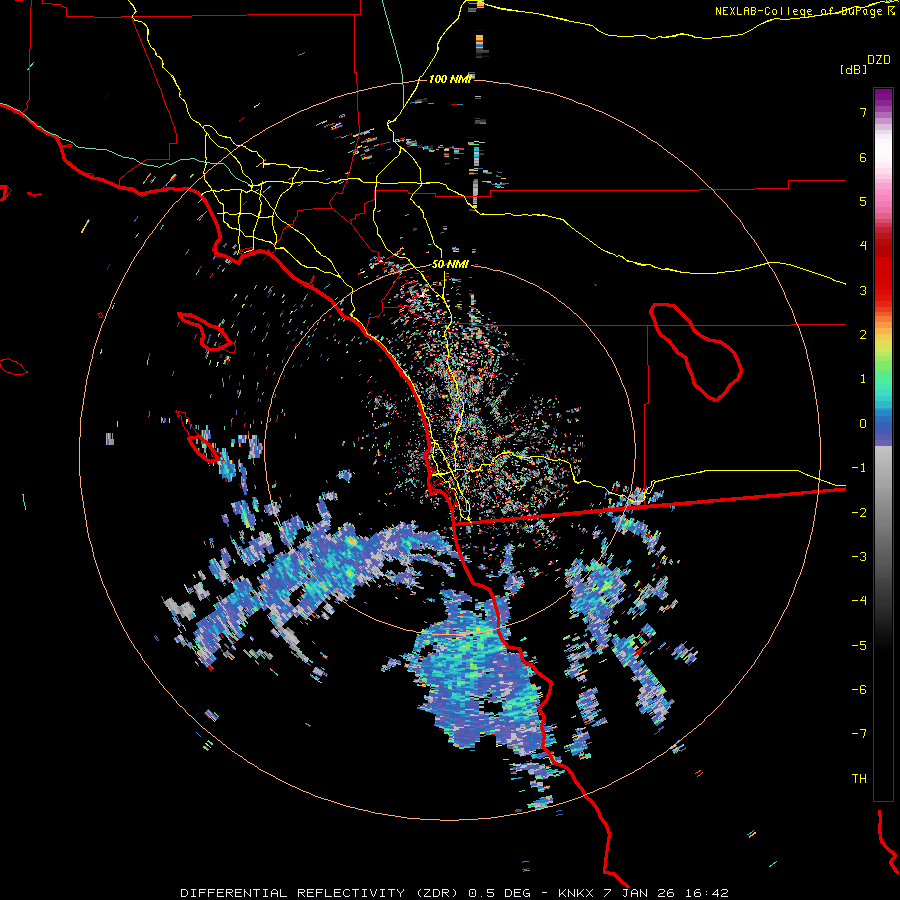Screen dimensions: 900x900
Task: Click the '-7' value on the color scale
Action: [x=859, y=734]
